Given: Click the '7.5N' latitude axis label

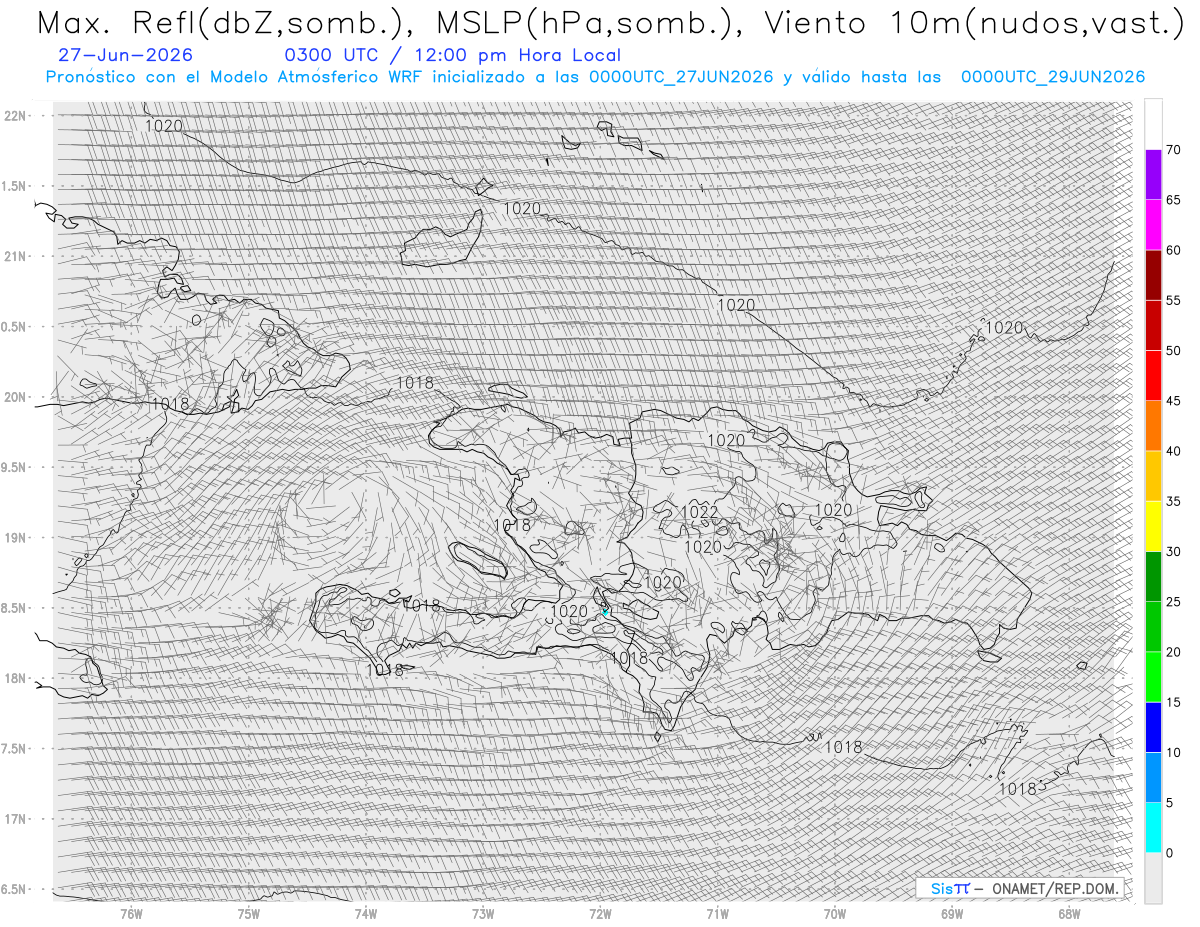Looking at the screenshot, I should pyautogui.click(x=14, y=749).
